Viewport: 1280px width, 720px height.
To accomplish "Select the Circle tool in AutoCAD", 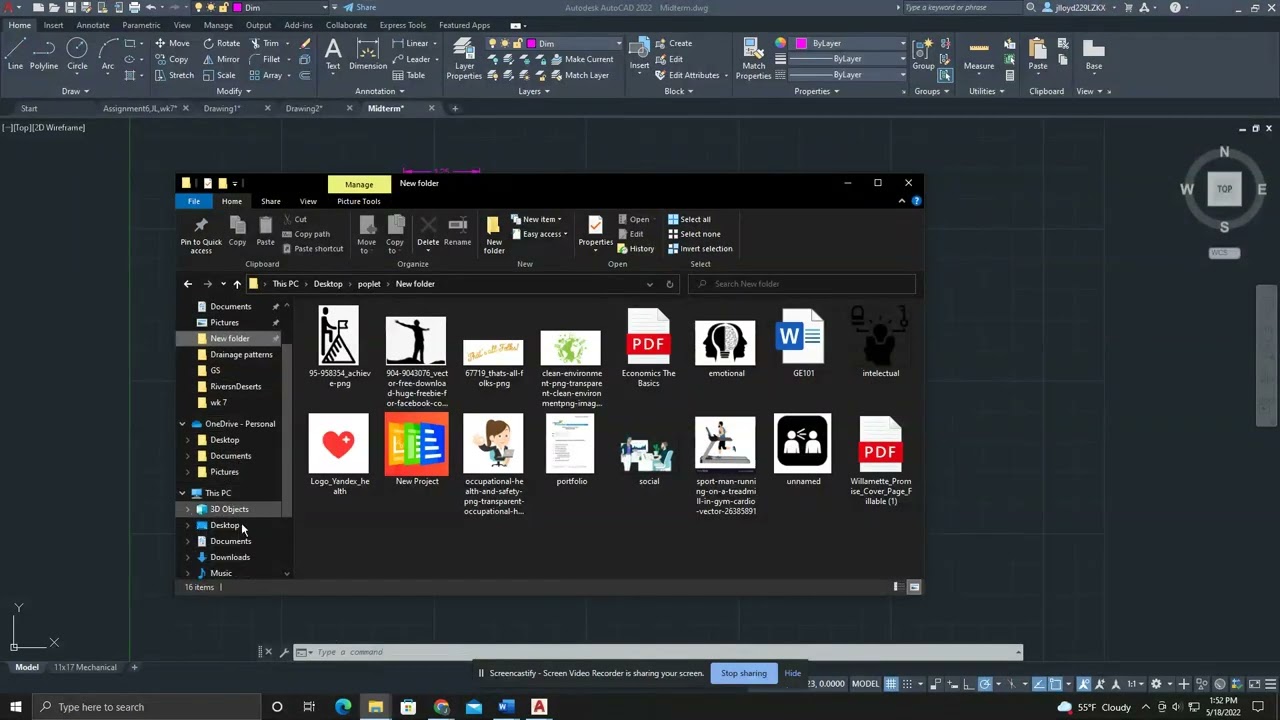I will (x=77, y=54).
